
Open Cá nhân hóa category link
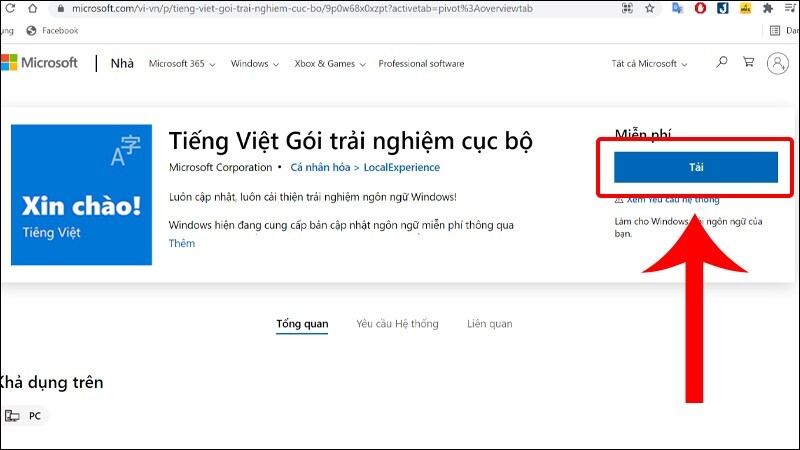(320, 167)
